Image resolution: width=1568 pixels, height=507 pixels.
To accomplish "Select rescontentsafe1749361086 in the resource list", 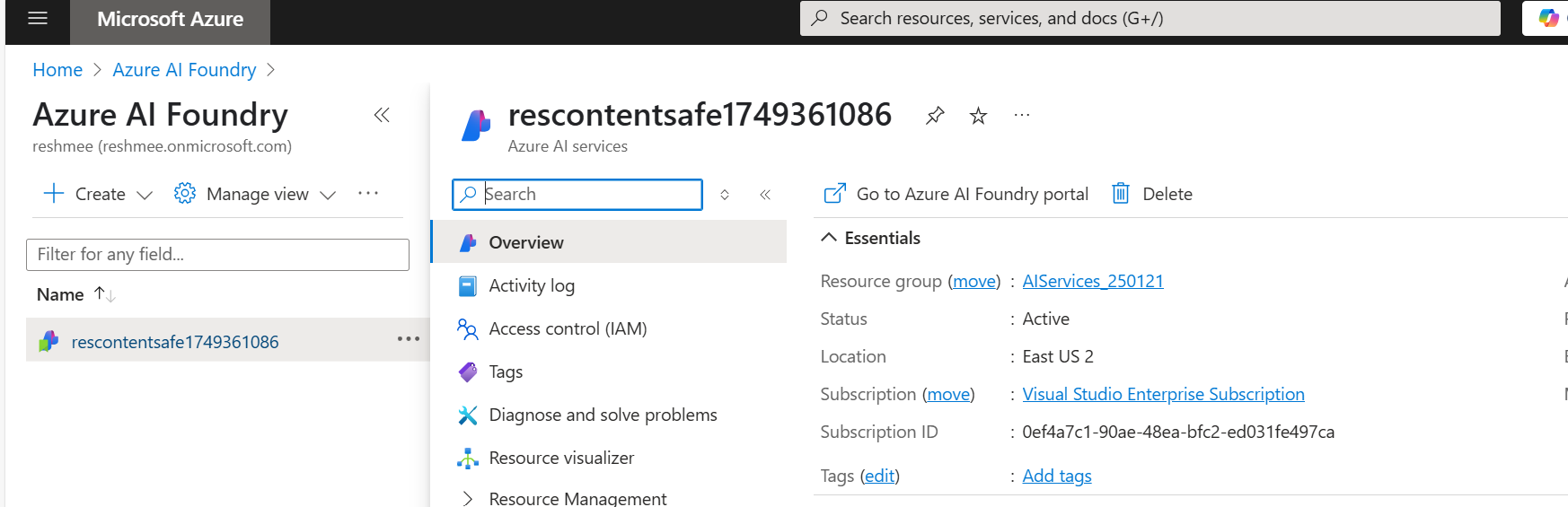I will point(175,342).
